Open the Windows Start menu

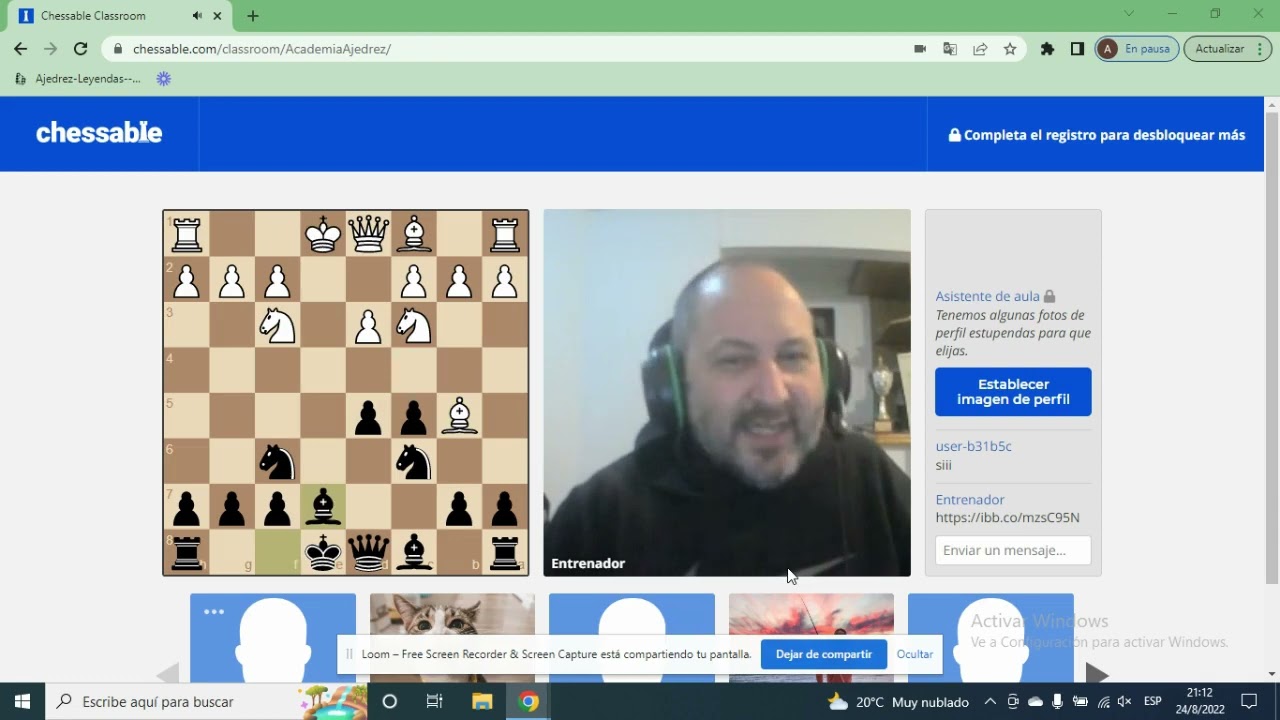(22, 701)
